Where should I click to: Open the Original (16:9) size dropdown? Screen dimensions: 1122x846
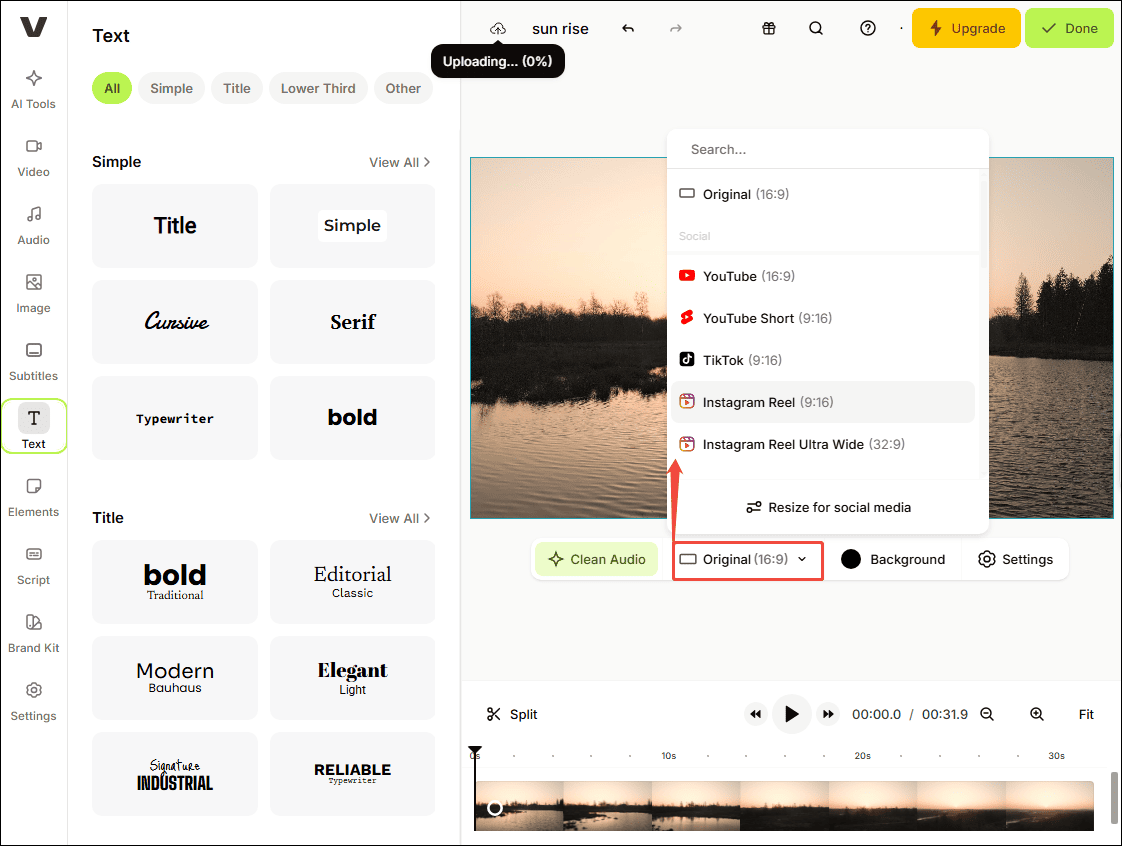click(x=748, y=560)
